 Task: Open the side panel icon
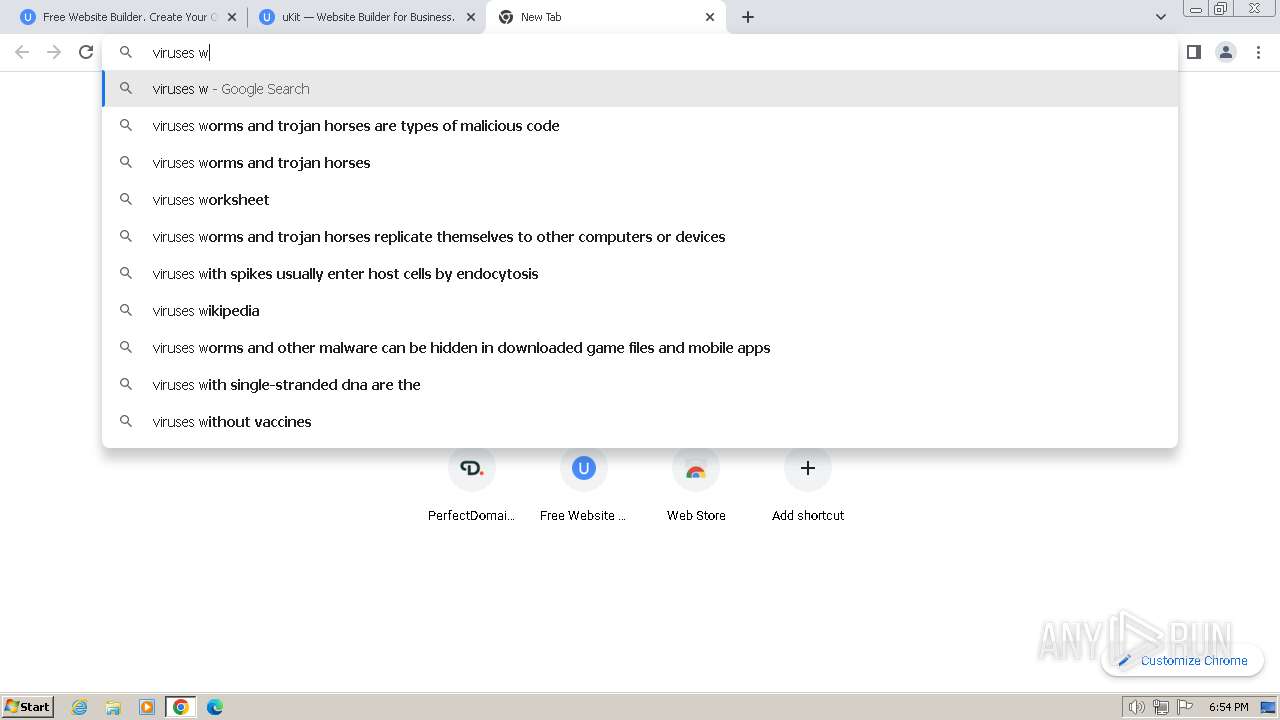click(1193, 52)
